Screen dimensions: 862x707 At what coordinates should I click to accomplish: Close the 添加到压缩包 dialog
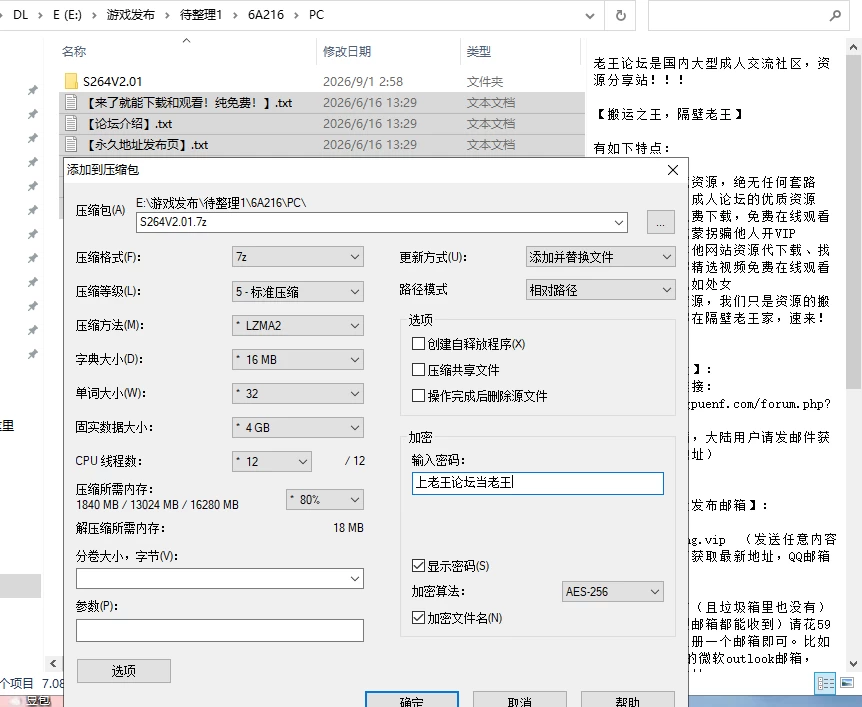coord(672,170)
